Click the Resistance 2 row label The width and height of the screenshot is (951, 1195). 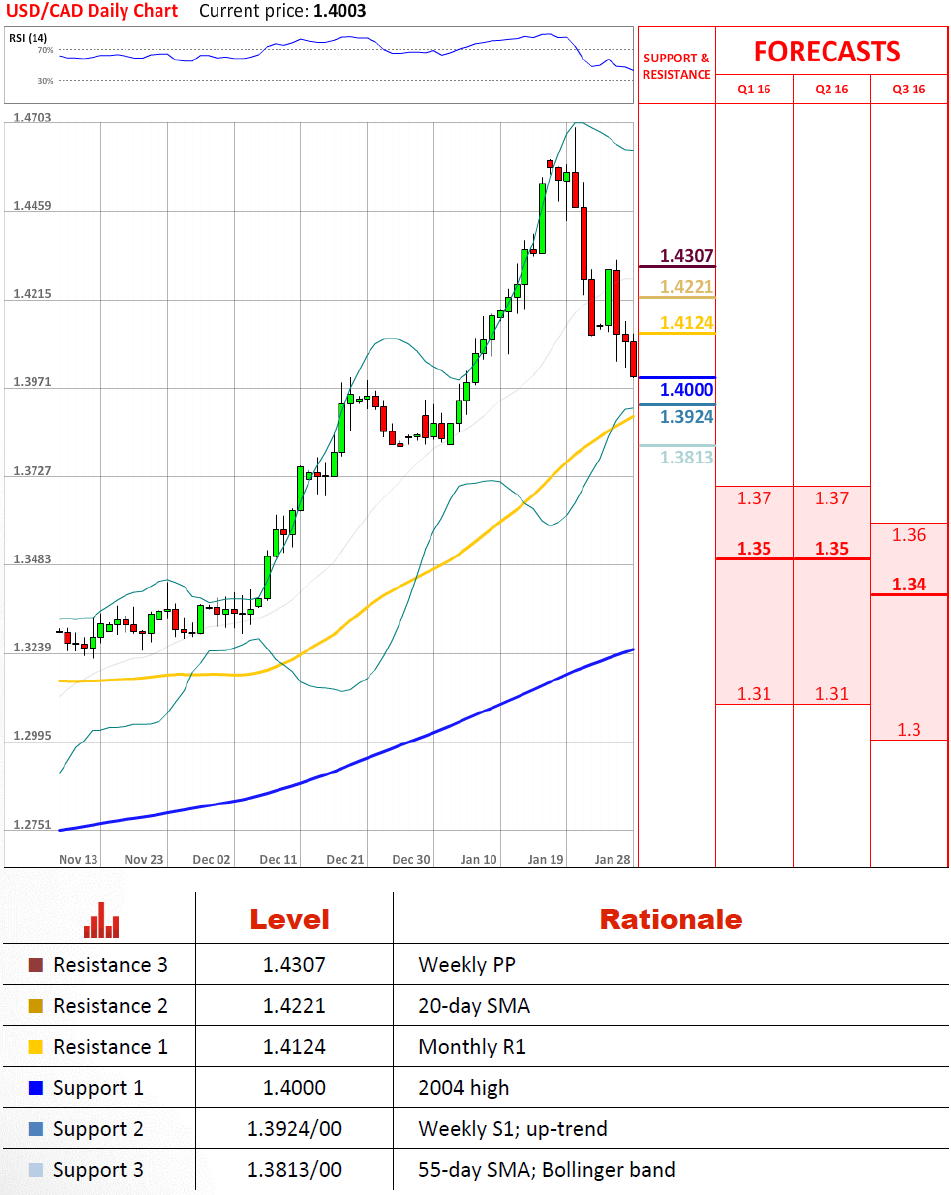pos(110,1006)
